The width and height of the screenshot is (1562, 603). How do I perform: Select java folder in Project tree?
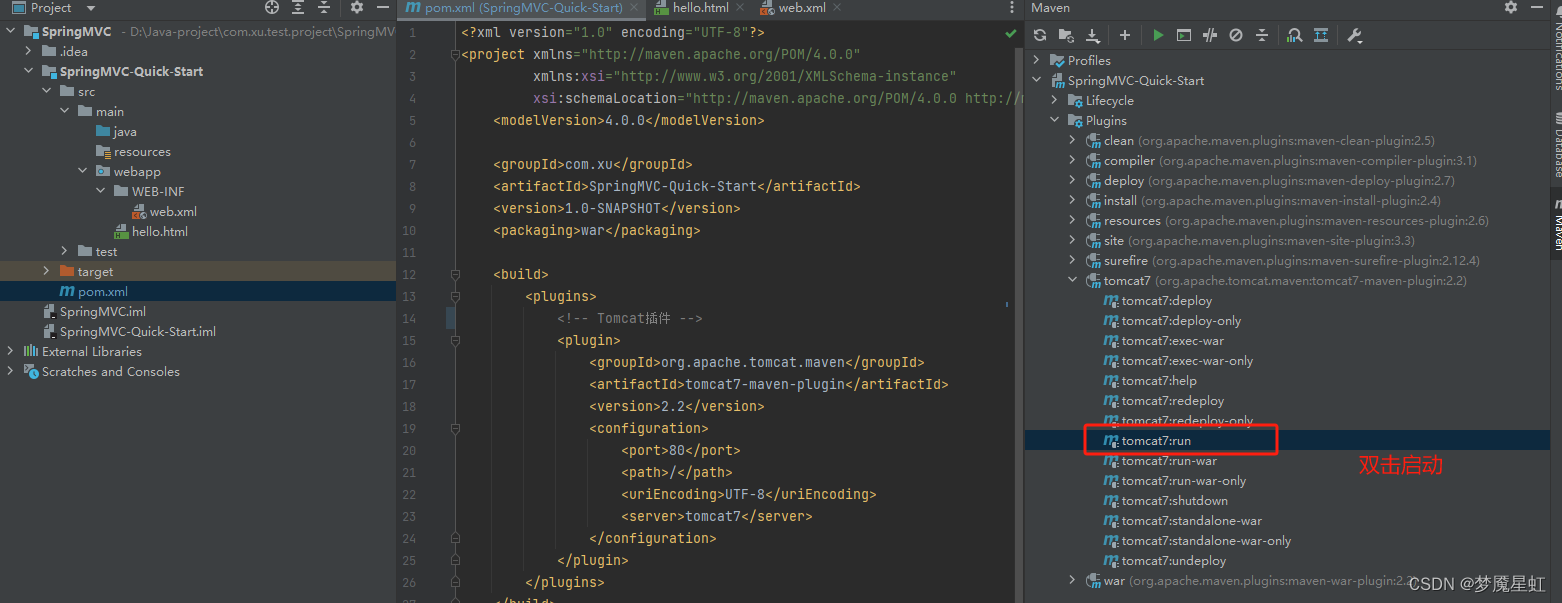coord(117,131)
